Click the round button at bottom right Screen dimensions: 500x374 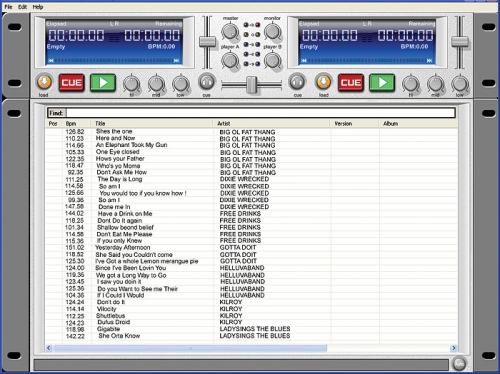click(x=459, y=364)
